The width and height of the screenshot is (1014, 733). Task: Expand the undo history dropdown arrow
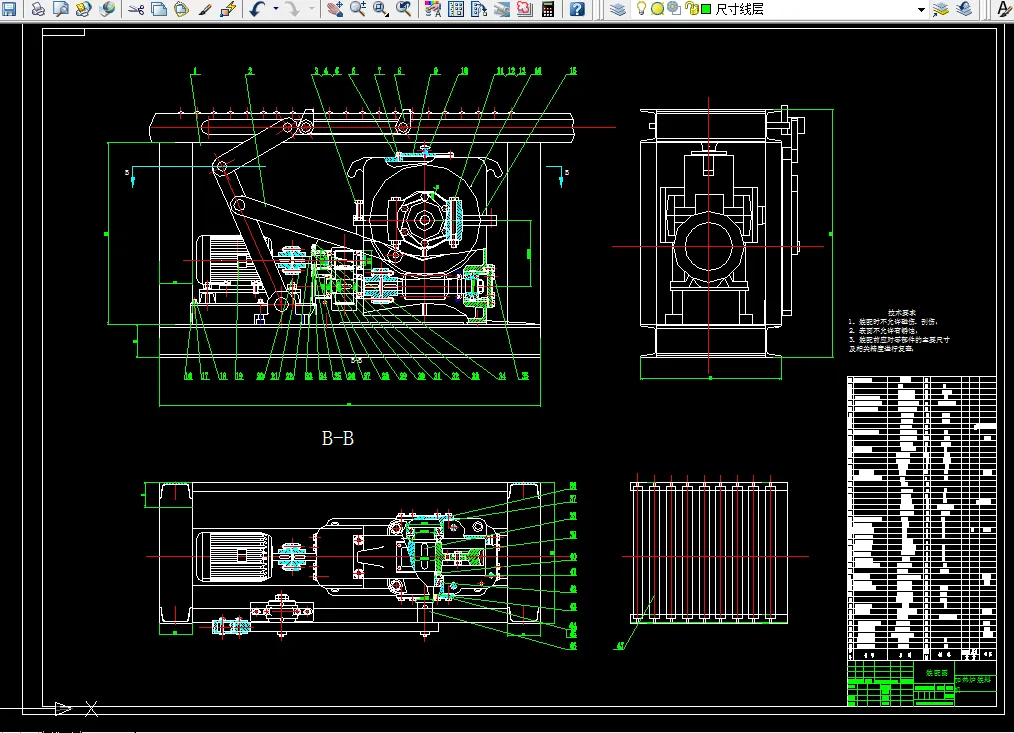click(275, 8)
